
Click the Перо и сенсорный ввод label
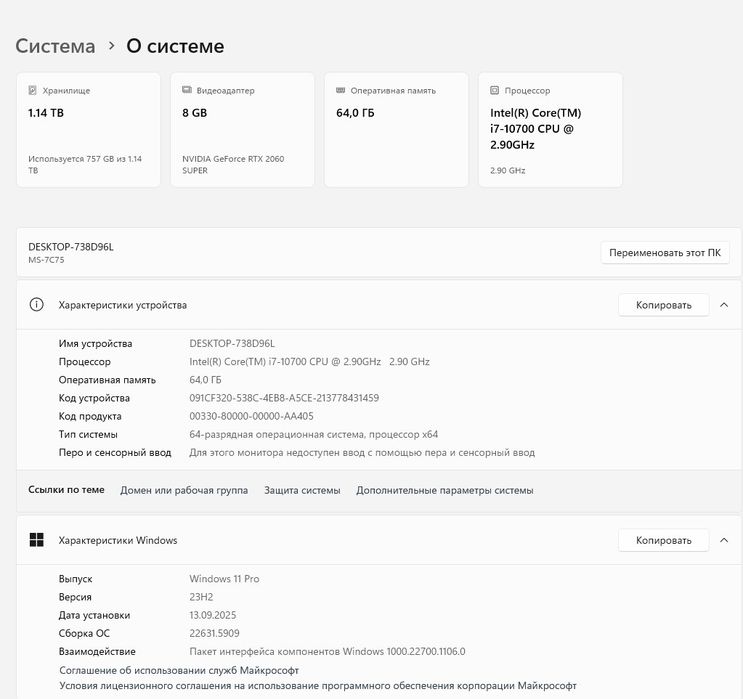(x=115, y=453)
